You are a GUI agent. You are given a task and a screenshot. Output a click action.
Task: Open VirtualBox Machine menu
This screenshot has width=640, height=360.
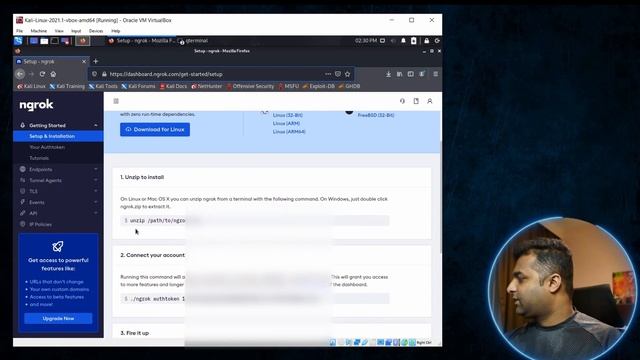click(x=39, y=31)
